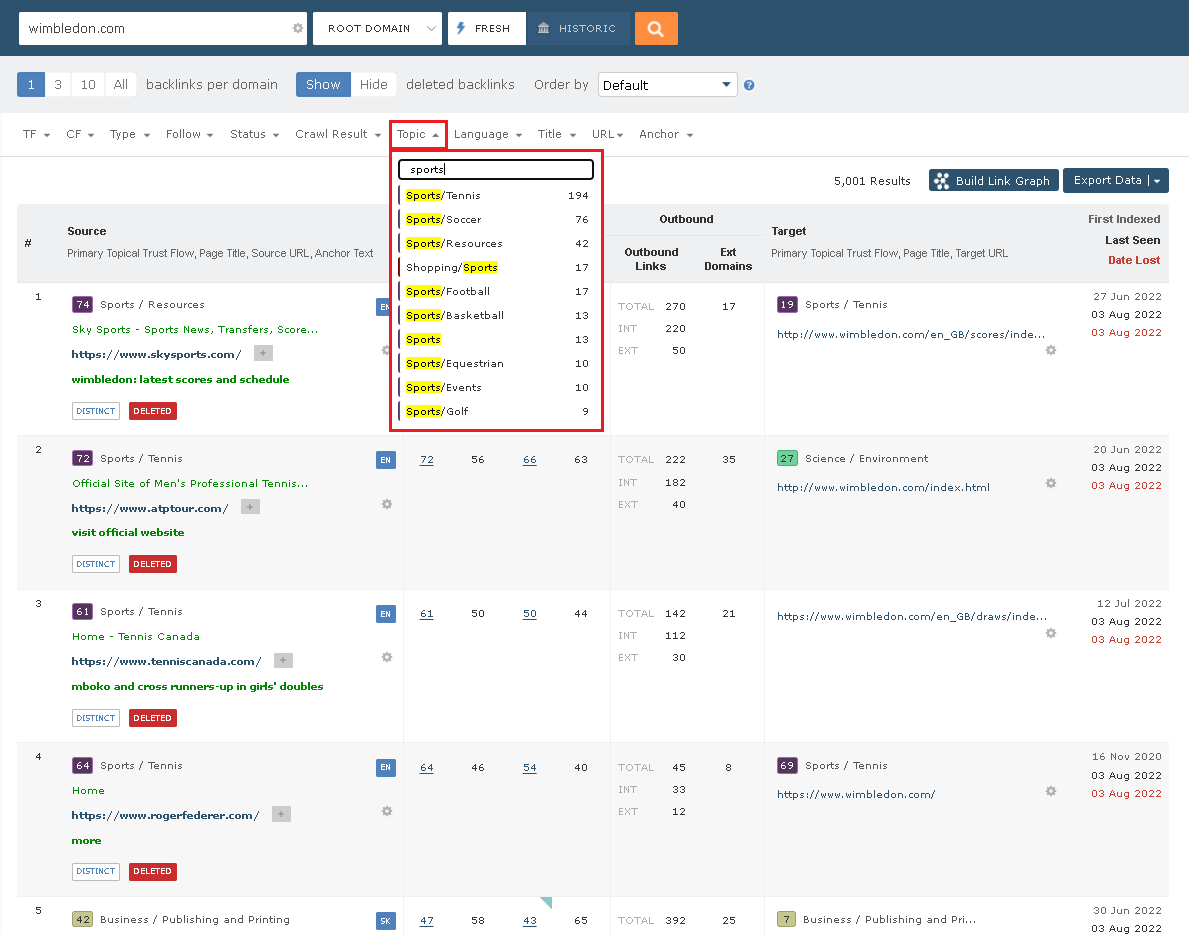The width and height of the screenshot is (1189, 935).
Task: Click the sports topic search input field
Action: [495, 169]
